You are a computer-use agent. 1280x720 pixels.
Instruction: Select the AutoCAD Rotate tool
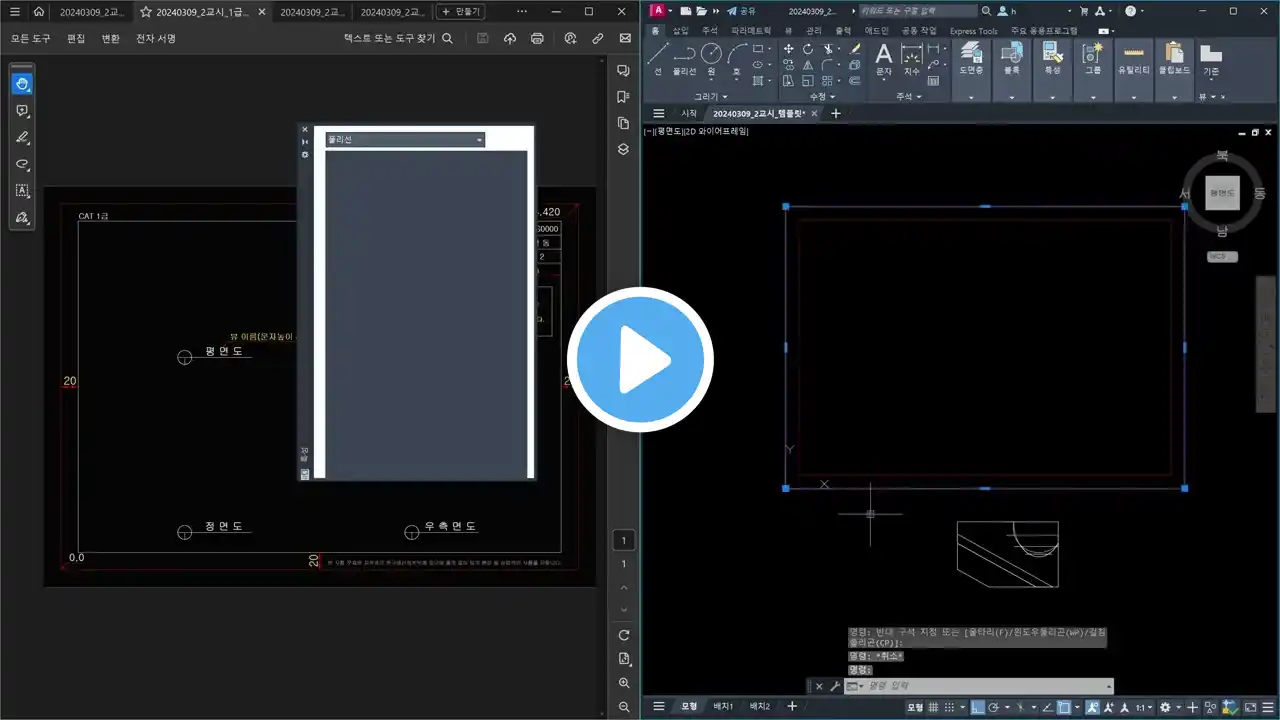[x=808, y=48]
